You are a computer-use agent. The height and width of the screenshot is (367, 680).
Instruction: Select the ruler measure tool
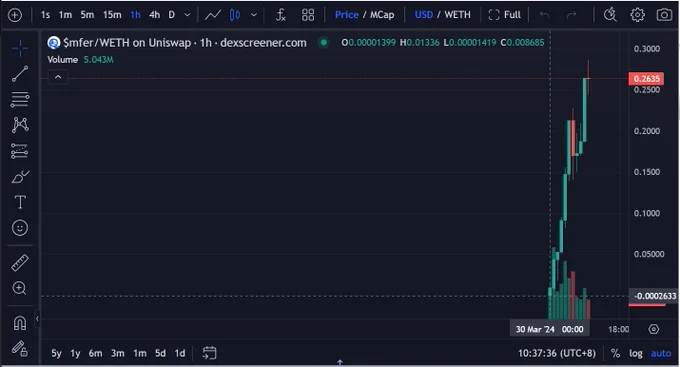pyautogui.click(x=20, y=262)
